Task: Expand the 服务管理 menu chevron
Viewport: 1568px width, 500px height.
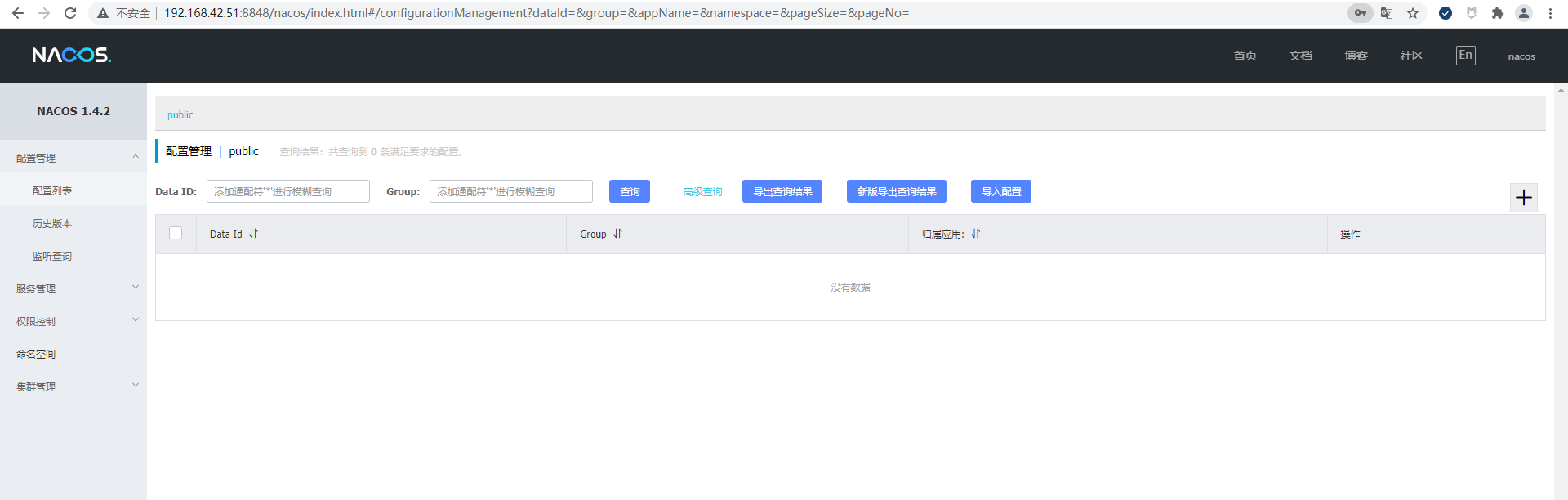Action: (x=136, y=288)
